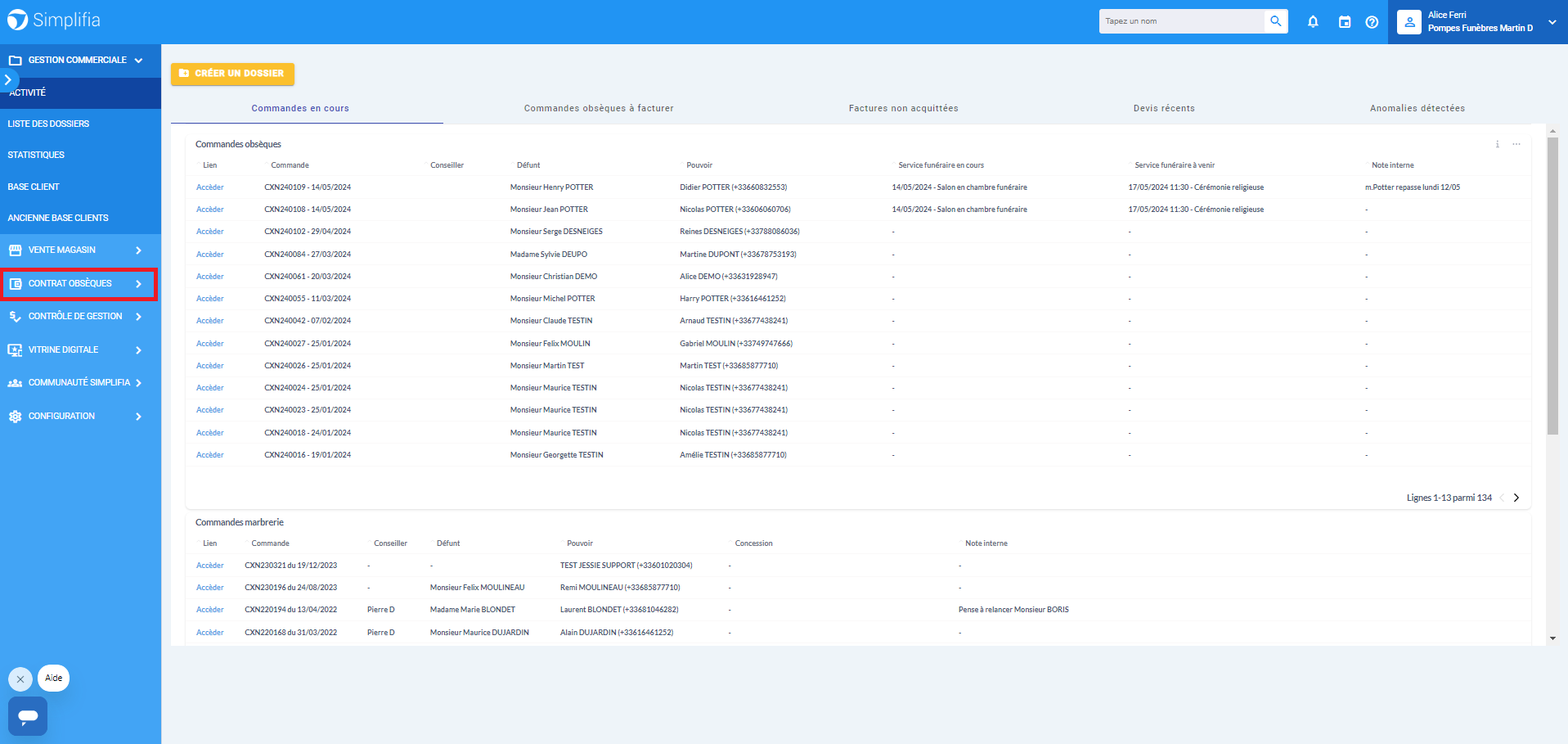Click the Communauté Simplifia people icon
This screenshot has height=744, width=1568.
pyautogui.click(x=16, y=382)
